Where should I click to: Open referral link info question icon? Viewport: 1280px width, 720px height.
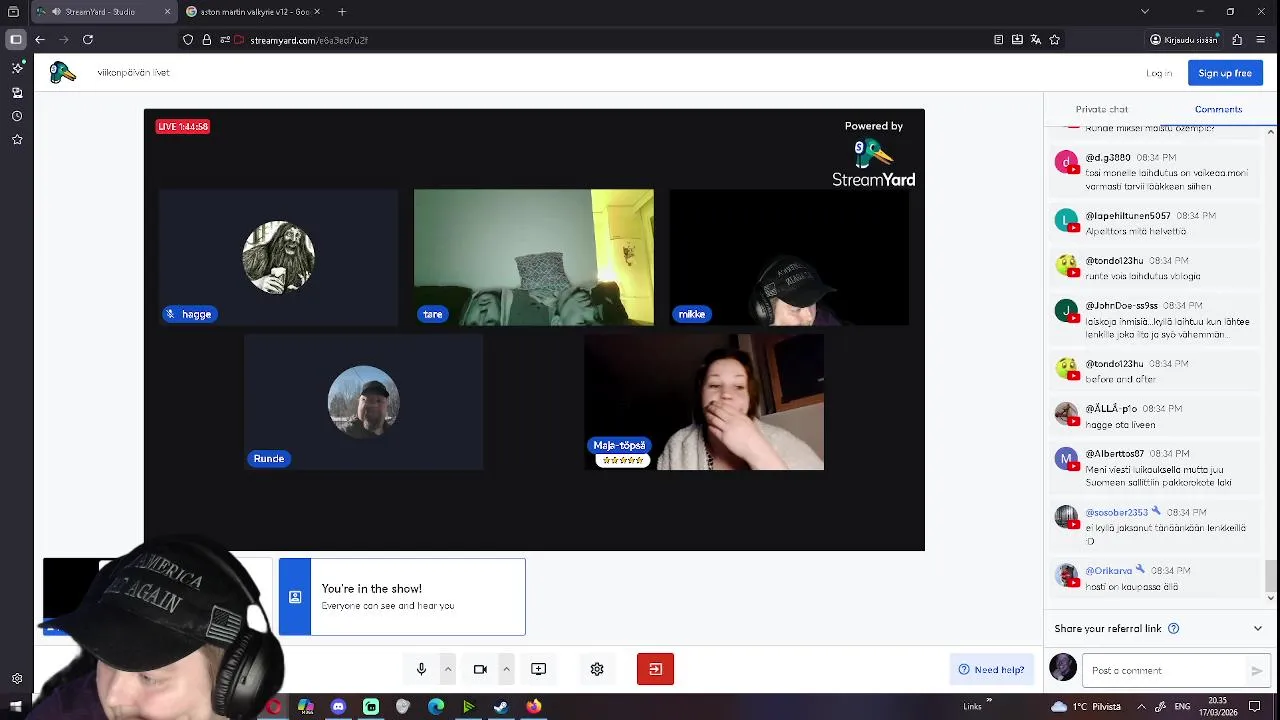1174,629
